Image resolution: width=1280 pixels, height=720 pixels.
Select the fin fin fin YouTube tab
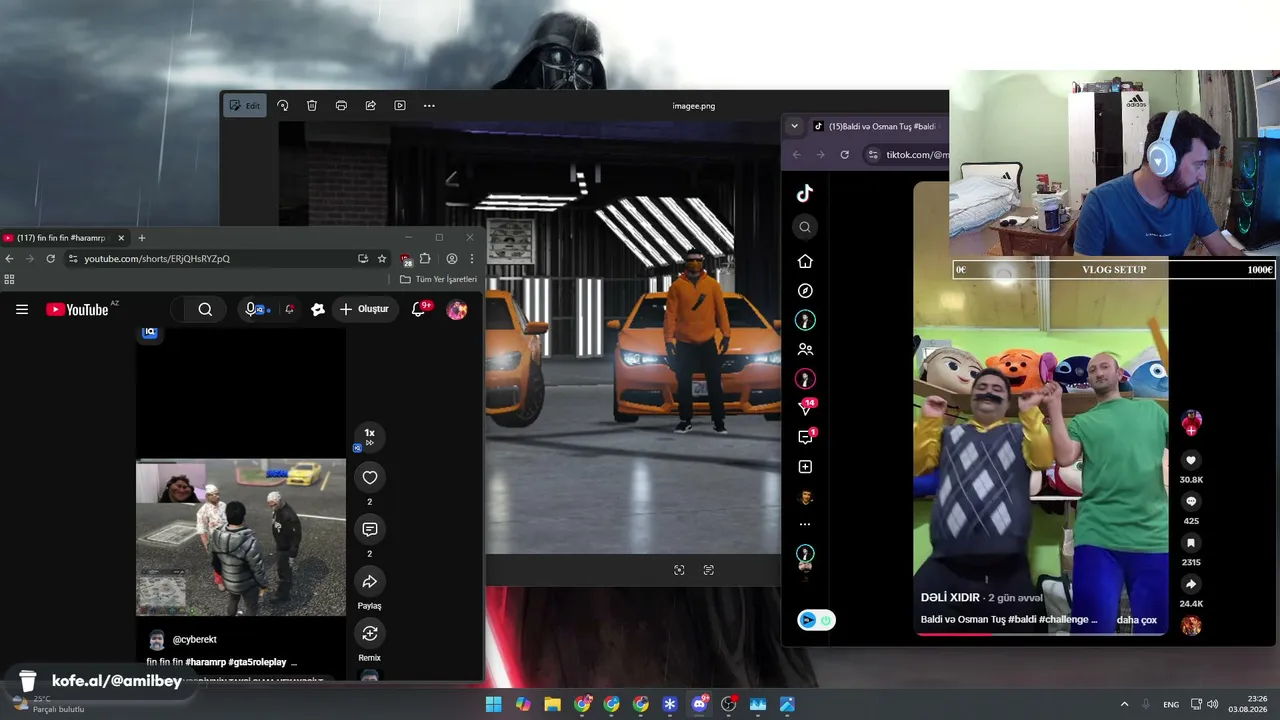(64, 238)
